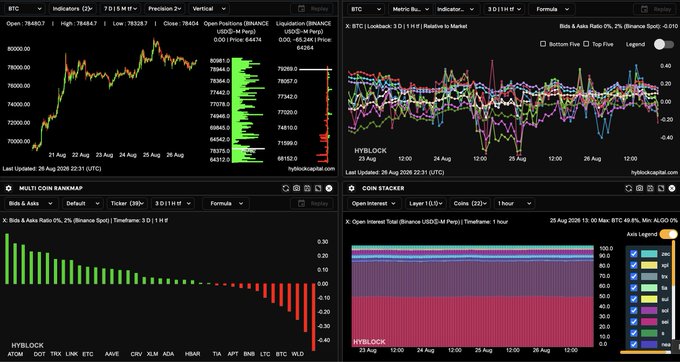680x362 pixels.
Task: Open the Layer 1 (L1) dropdown
Action: tap(425, 203)
